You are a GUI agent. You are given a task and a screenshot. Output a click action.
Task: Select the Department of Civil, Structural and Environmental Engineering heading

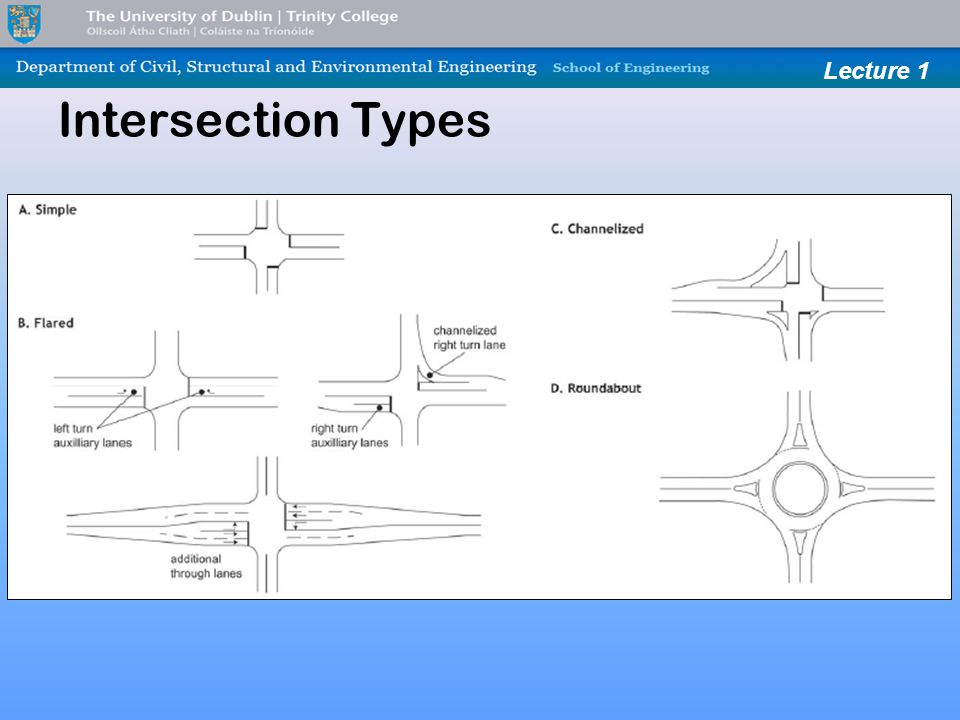[x=276, y=67]
